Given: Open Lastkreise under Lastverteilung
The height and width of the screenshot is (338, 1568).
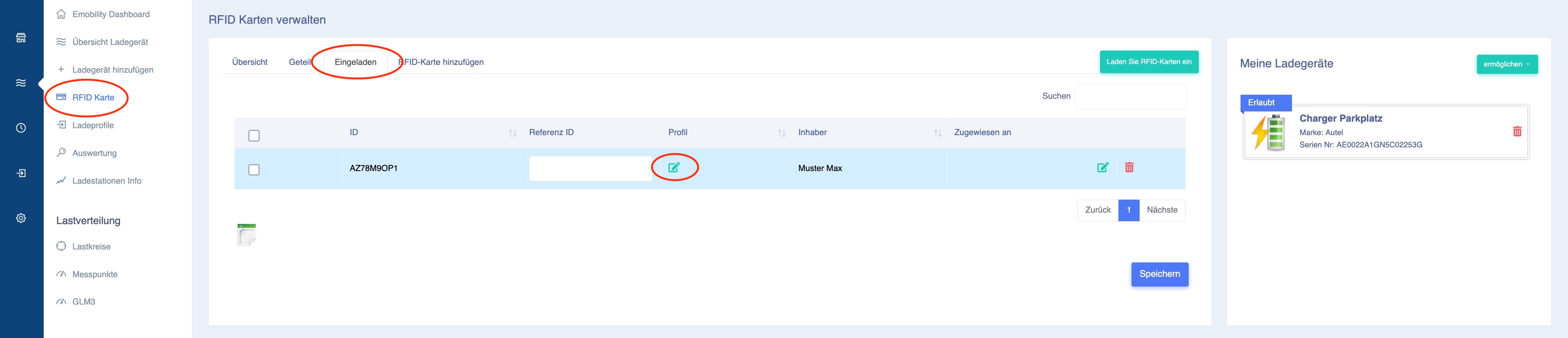Looking at the screenshot, I should (x=91, y=247).
